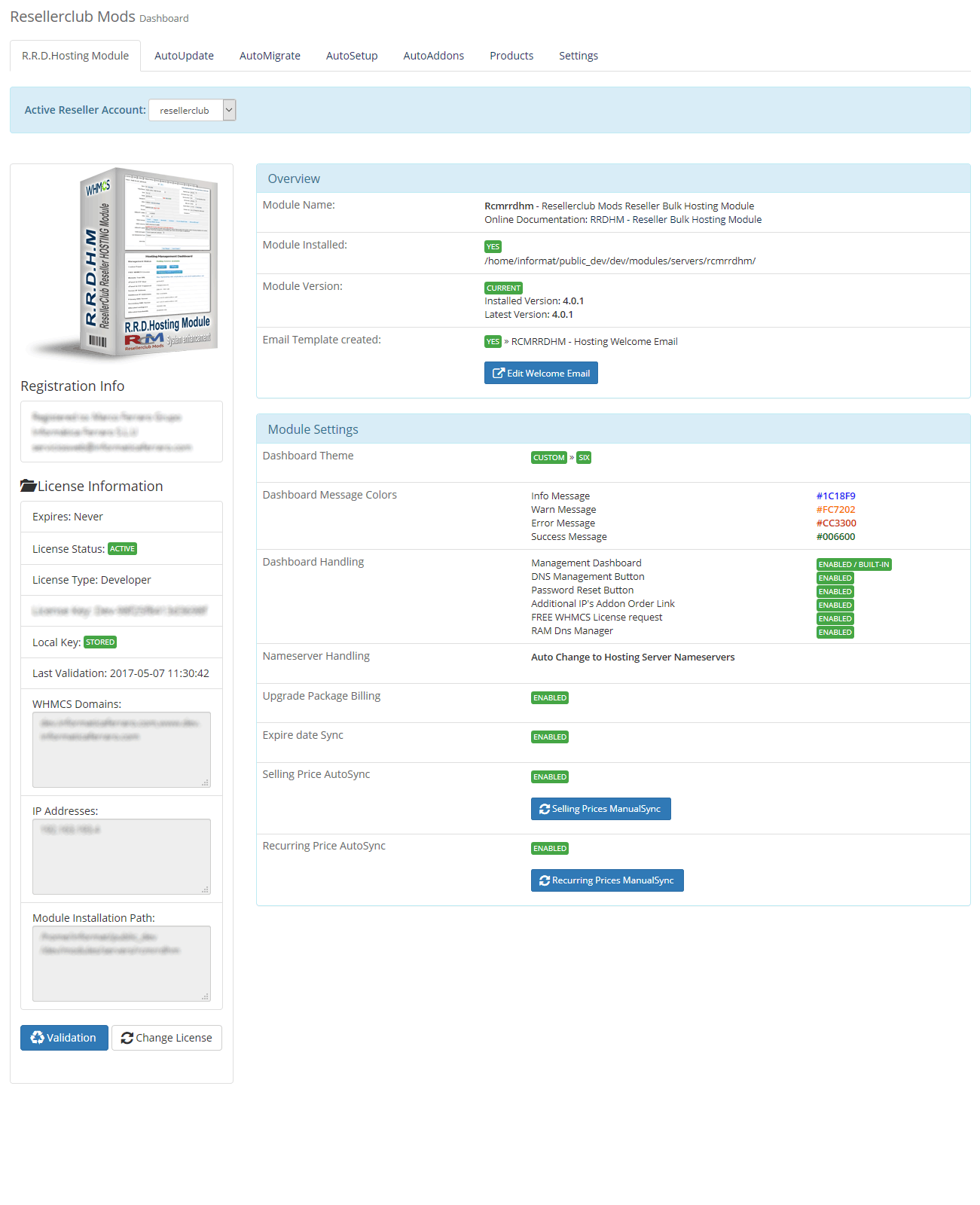980x1205 pixels.
Task: Click inside the WHMCS Domains text area
Action: tap(121, 749)
